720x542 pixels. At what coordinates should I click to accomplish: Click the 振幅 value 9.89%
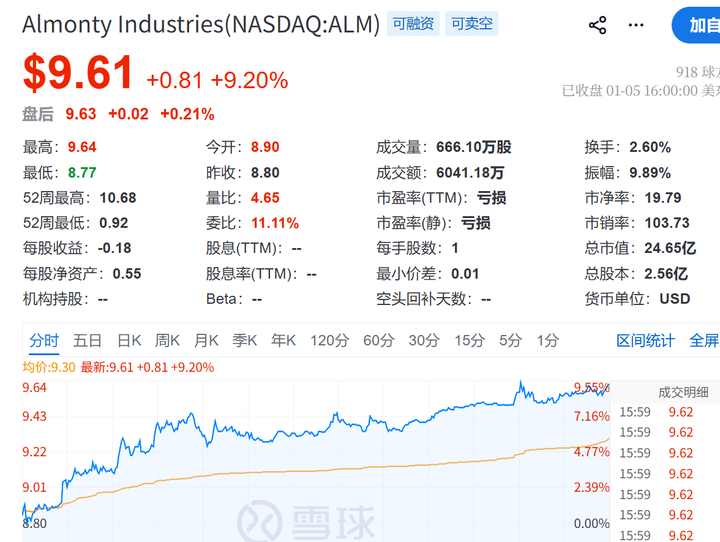pos(650,173)
